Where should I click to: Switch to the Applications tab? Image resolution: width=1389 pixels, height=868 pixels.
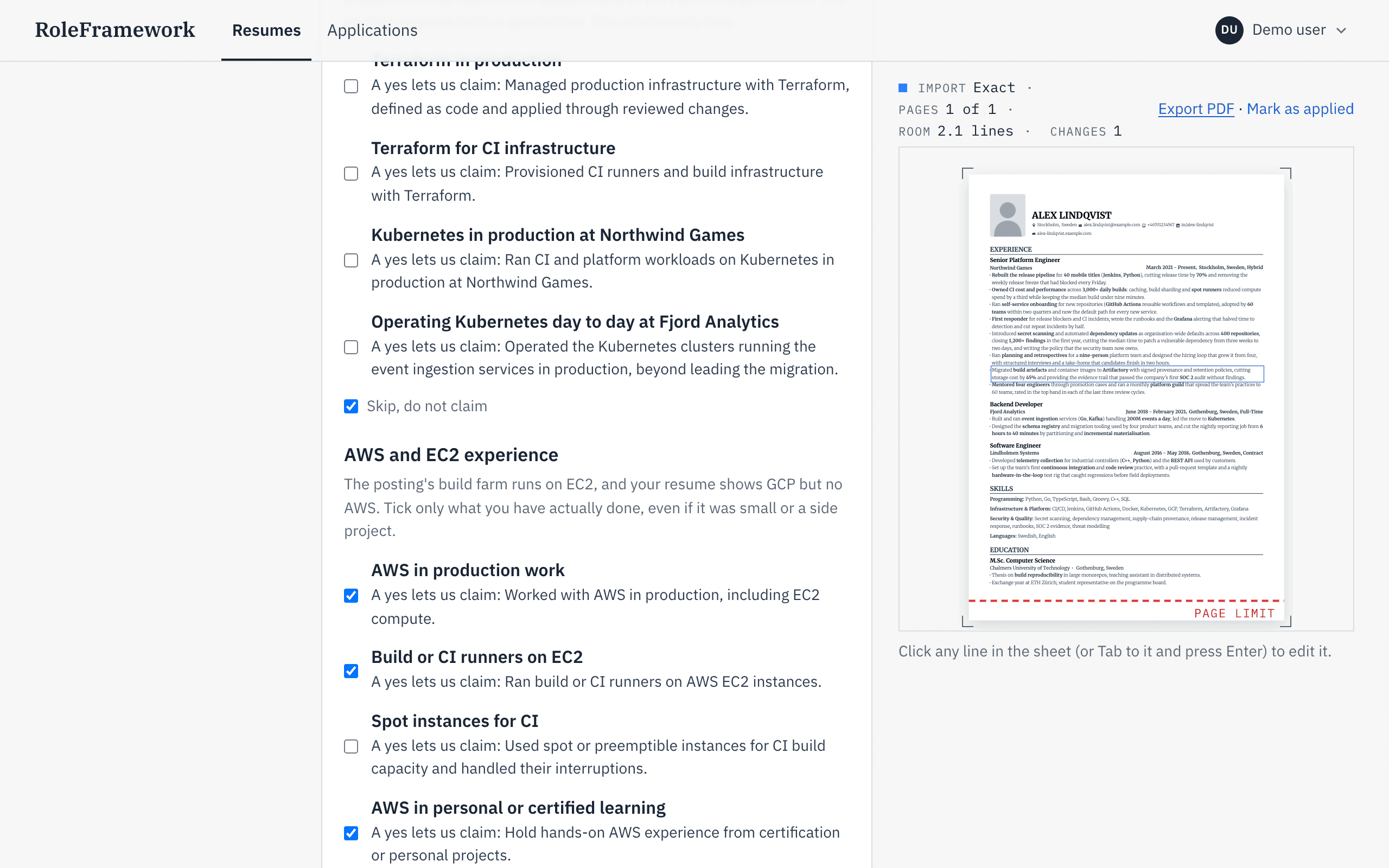pos(372,30)
